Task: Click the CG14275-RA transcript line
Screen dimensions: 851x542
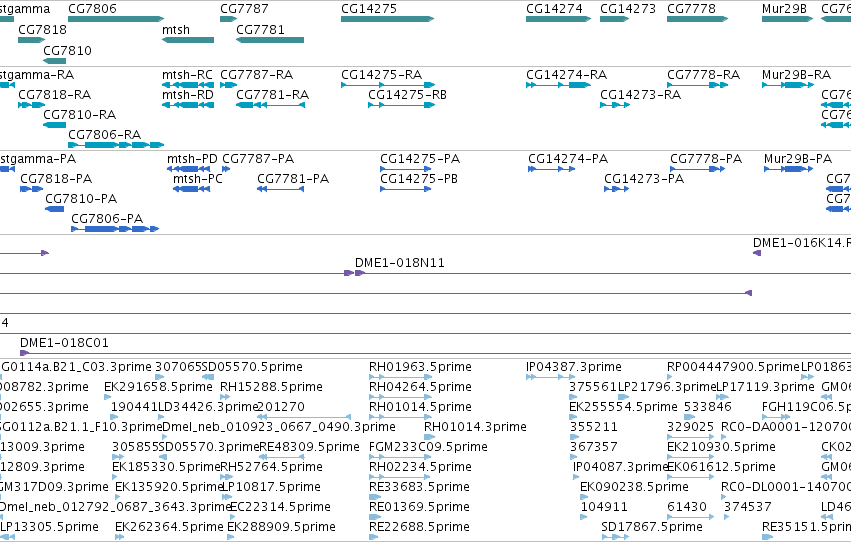Action: pyautogui.click(x=388, y=85)
